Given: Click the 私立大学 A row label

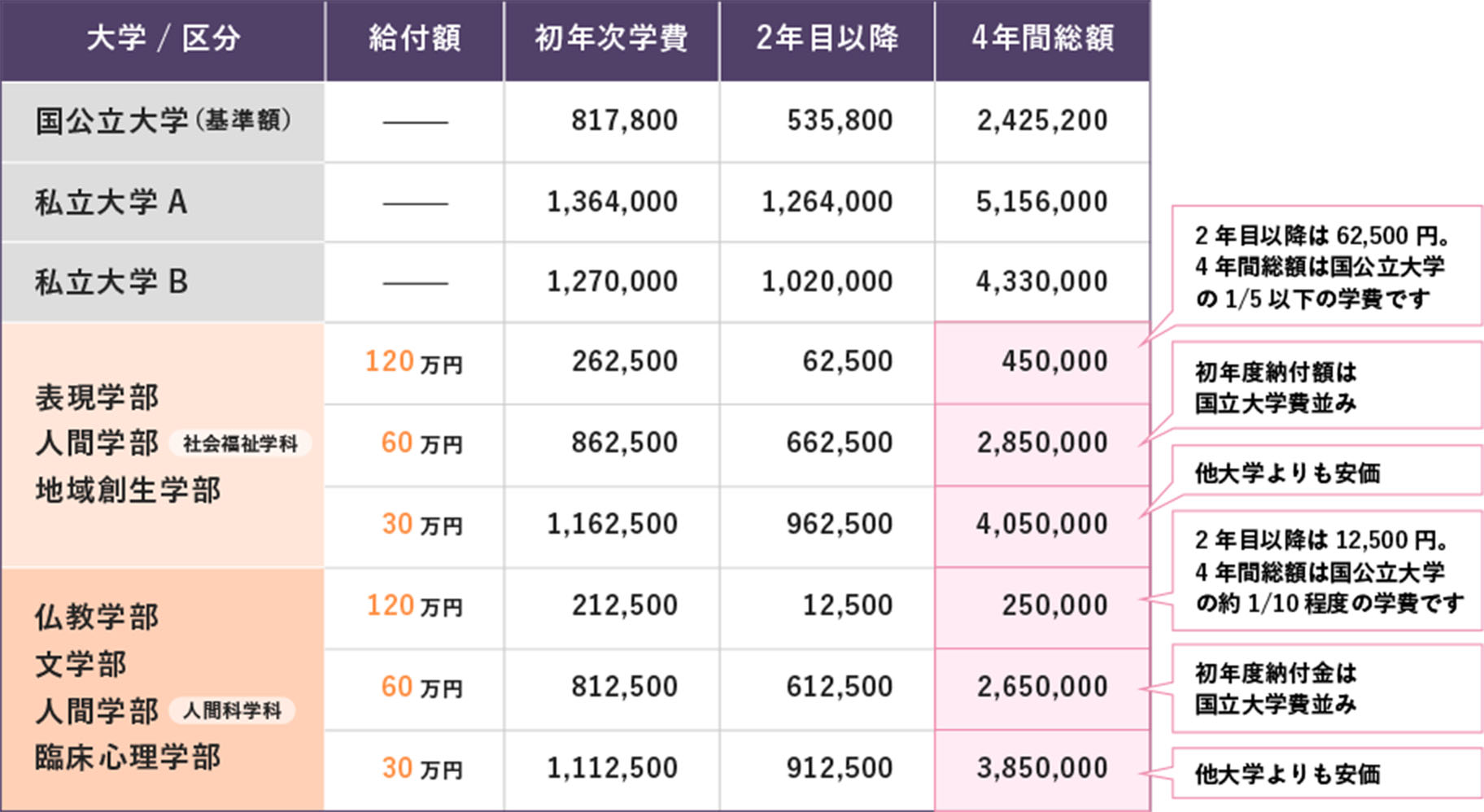Looking at the screenshot, I should pos(163,202).
